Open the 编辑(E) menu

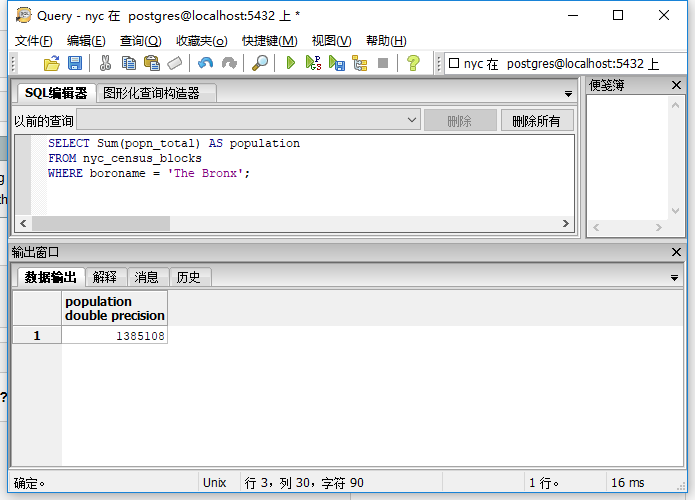click(x=86, y=41)
